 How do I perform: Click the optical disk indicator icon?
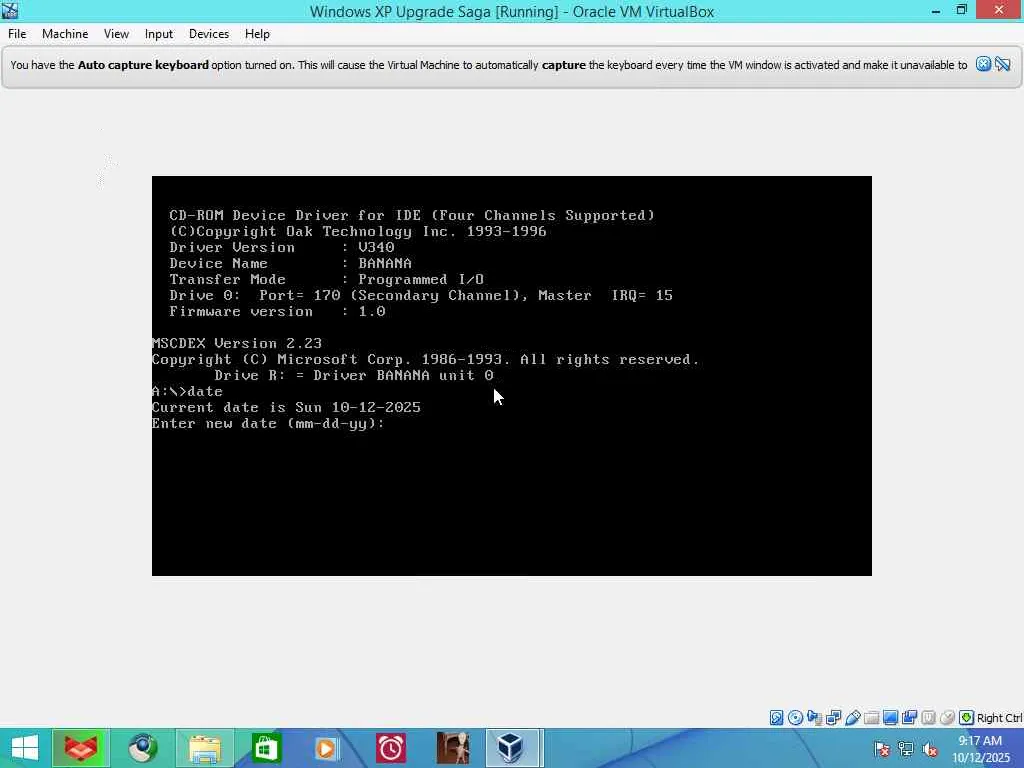pyautogui.click(x=795, y=718)
